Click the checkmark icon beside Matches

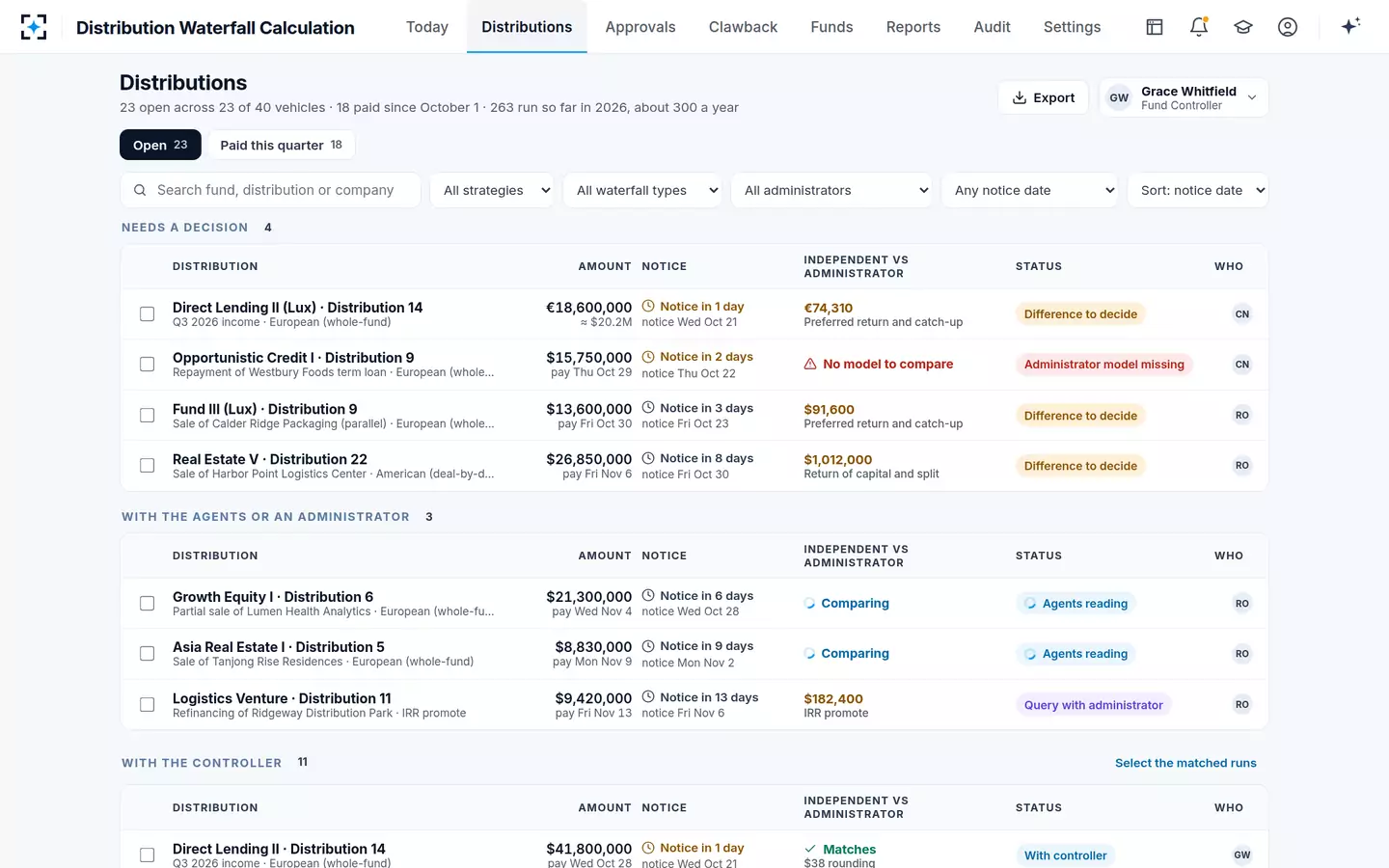[810, 850]
